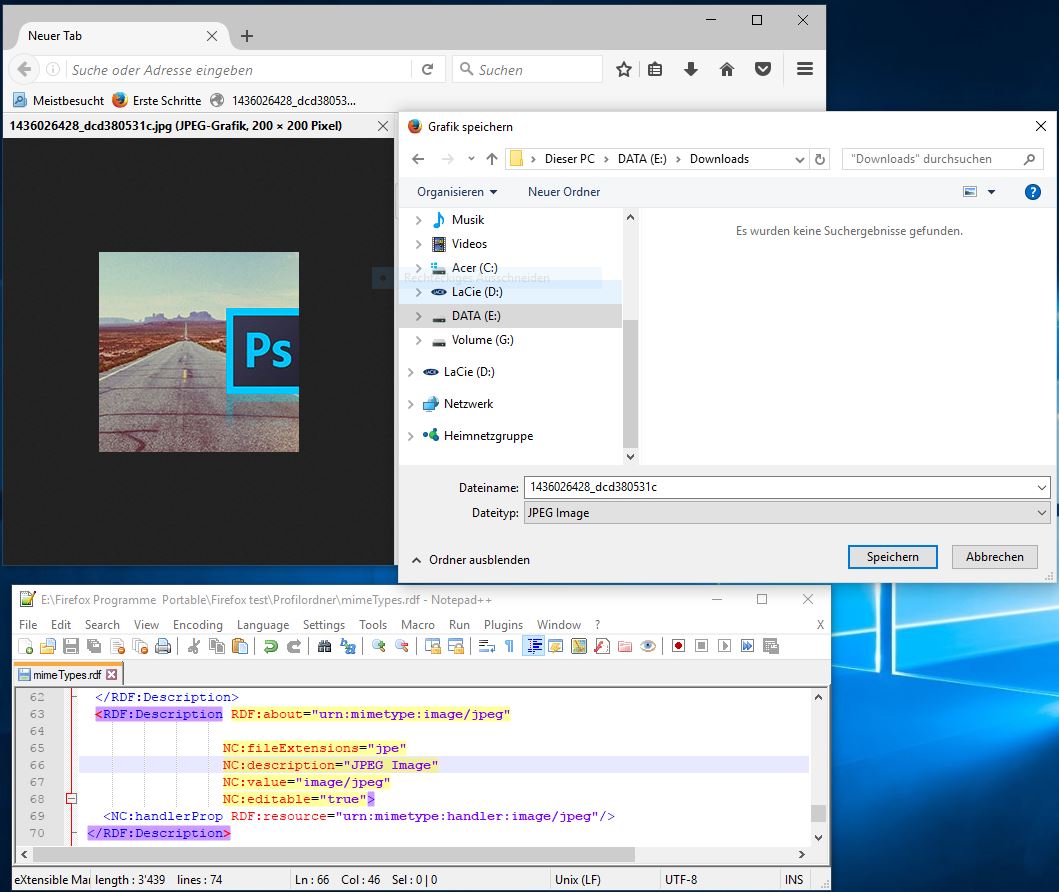Open the Organisieren dropdown menu
This screenshot has height=892, width=1059.
point(457,191)
